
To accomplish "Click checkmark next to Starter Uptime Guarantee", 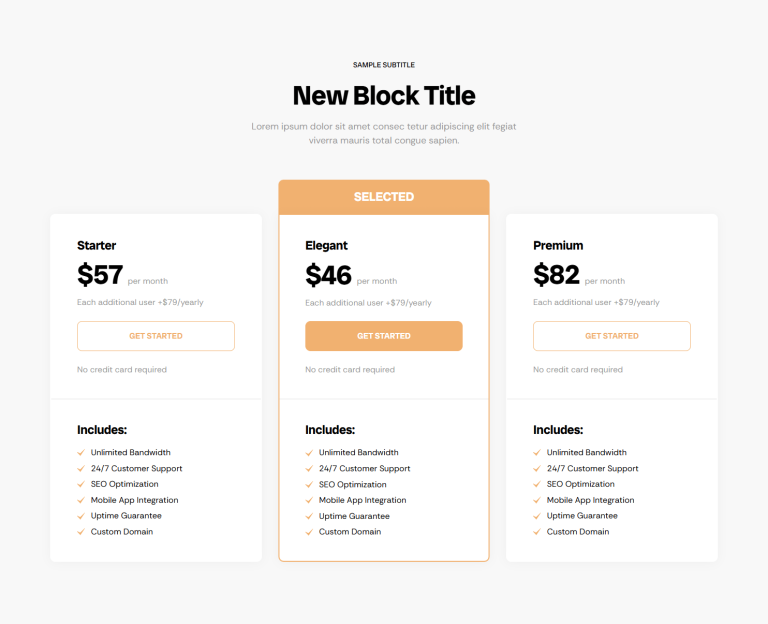I will 81,516.
